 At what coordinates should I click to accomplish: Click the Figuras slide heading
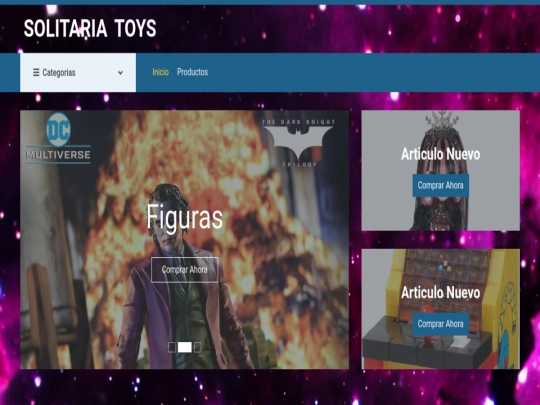tap(185, 217)
